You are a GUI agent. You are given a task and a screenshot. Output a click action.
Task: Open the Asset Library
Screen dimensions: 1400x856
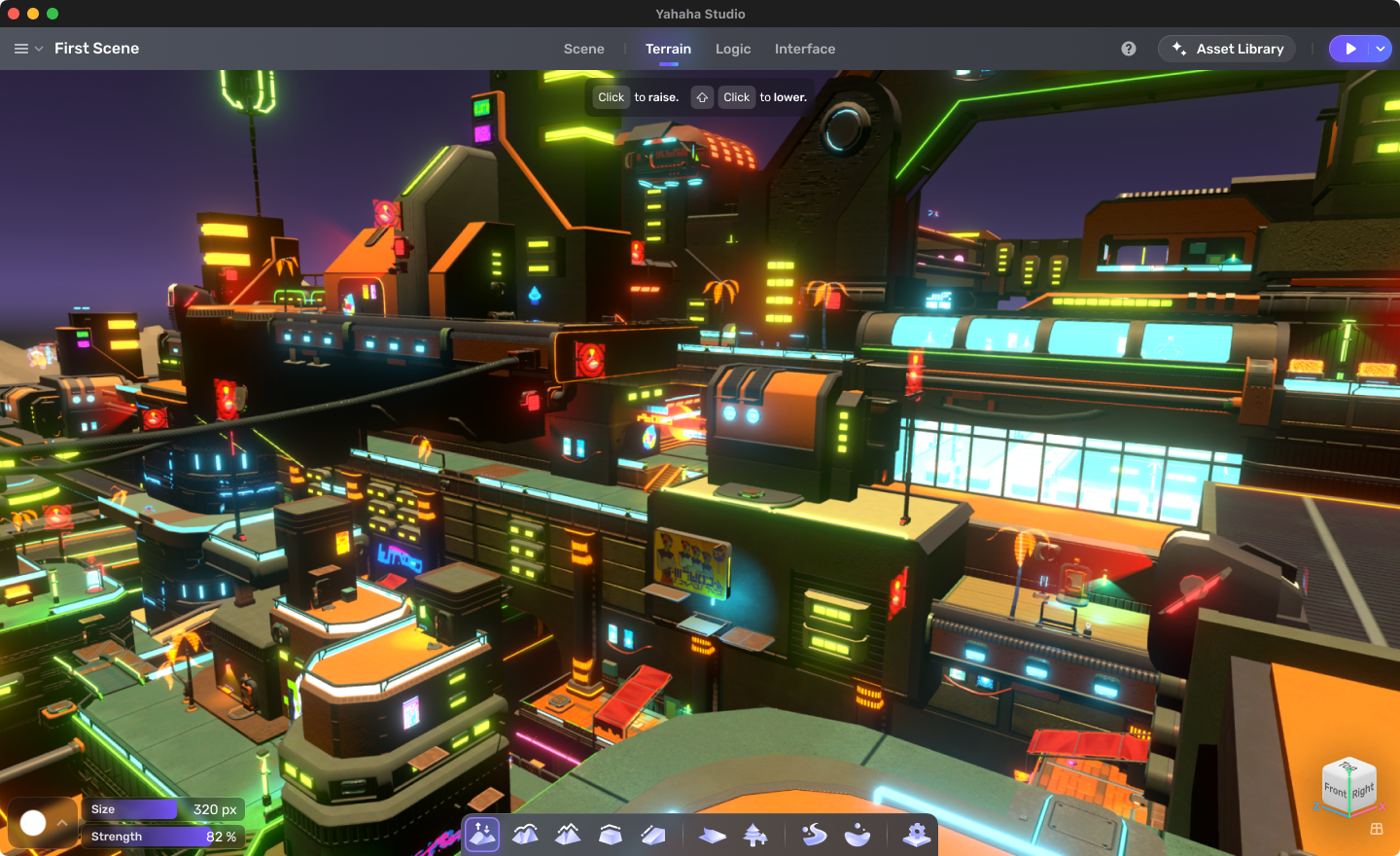1226,48
